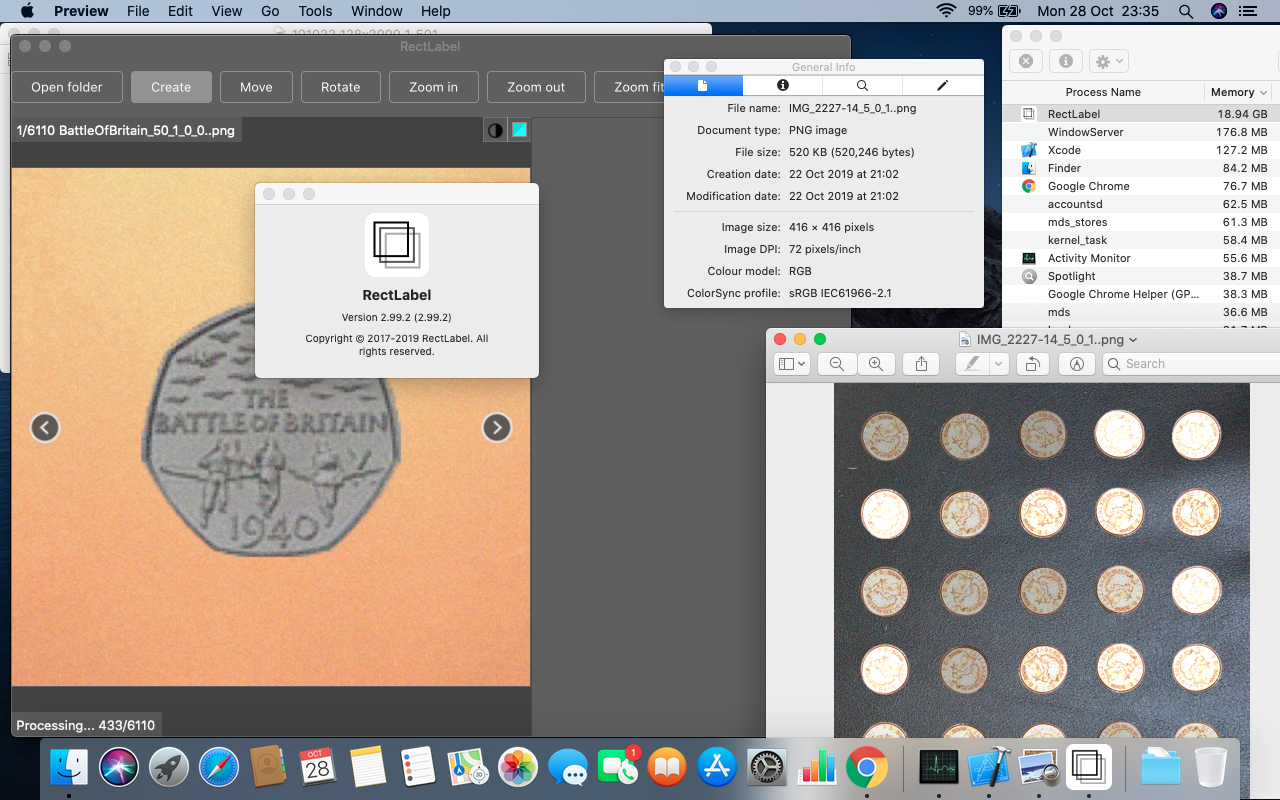Click the next image arrow in RectLabel
Image resolution: width=1280 pixels, height=800 pixels.
pyautogui.click(x=497, y=427)
